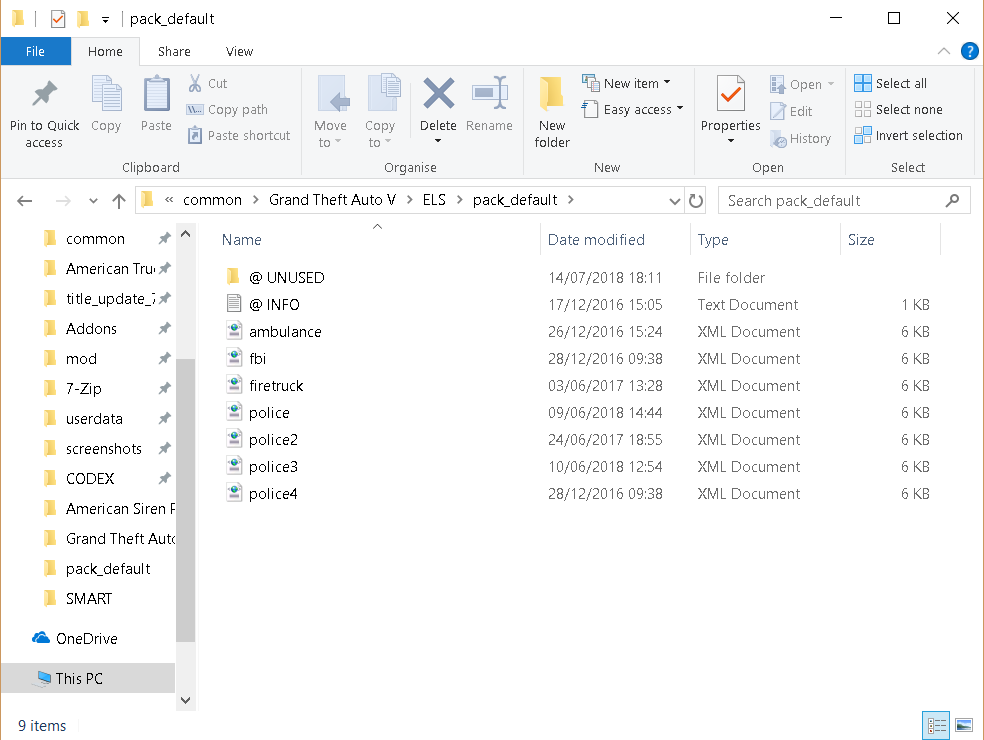Open the address bar history dropdown
The height and width of the screenshot is (740, 984).
[675, 200]
